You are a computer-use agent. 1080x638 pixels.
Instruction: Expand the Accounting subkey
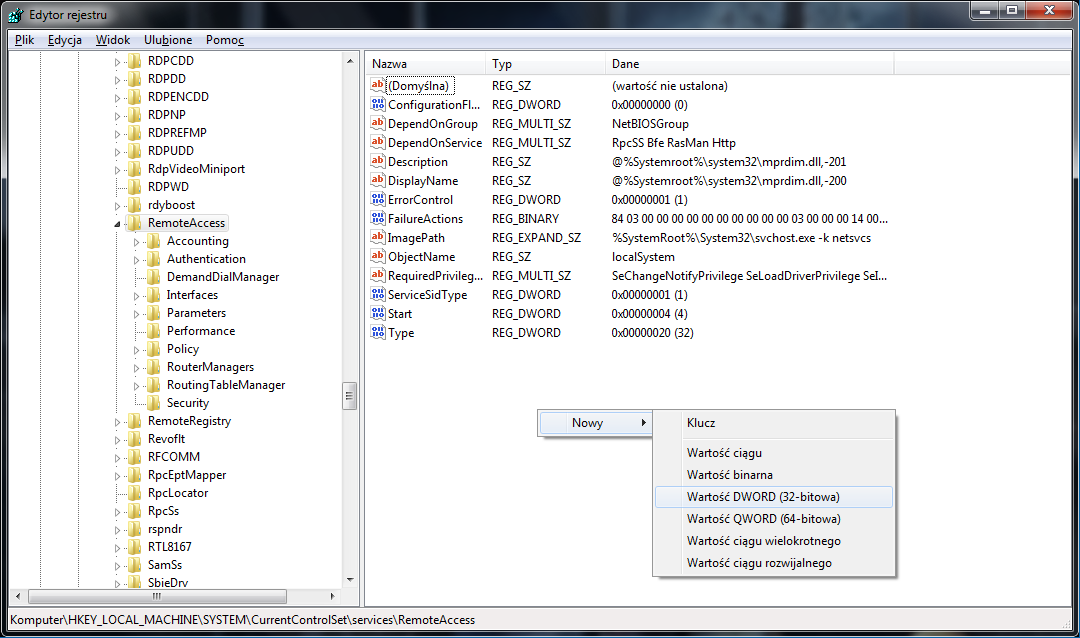point(137,241)
